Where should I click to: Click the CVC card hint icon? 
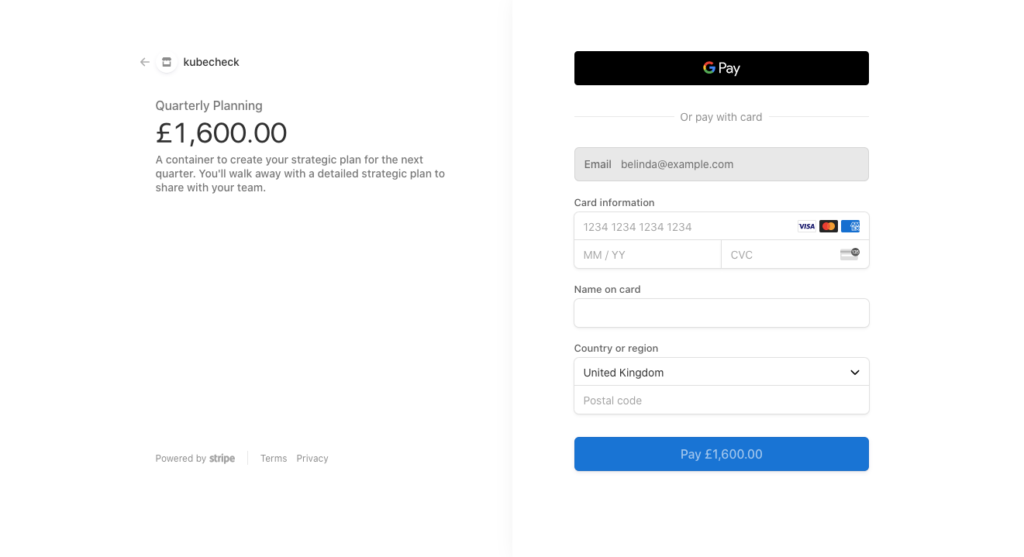point(850,254)
